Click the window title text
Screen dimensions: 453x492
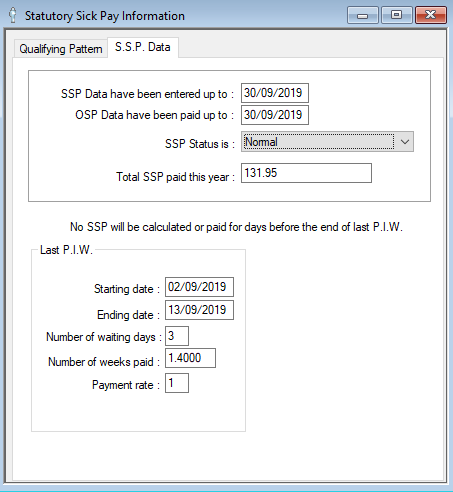pos(105,16)
